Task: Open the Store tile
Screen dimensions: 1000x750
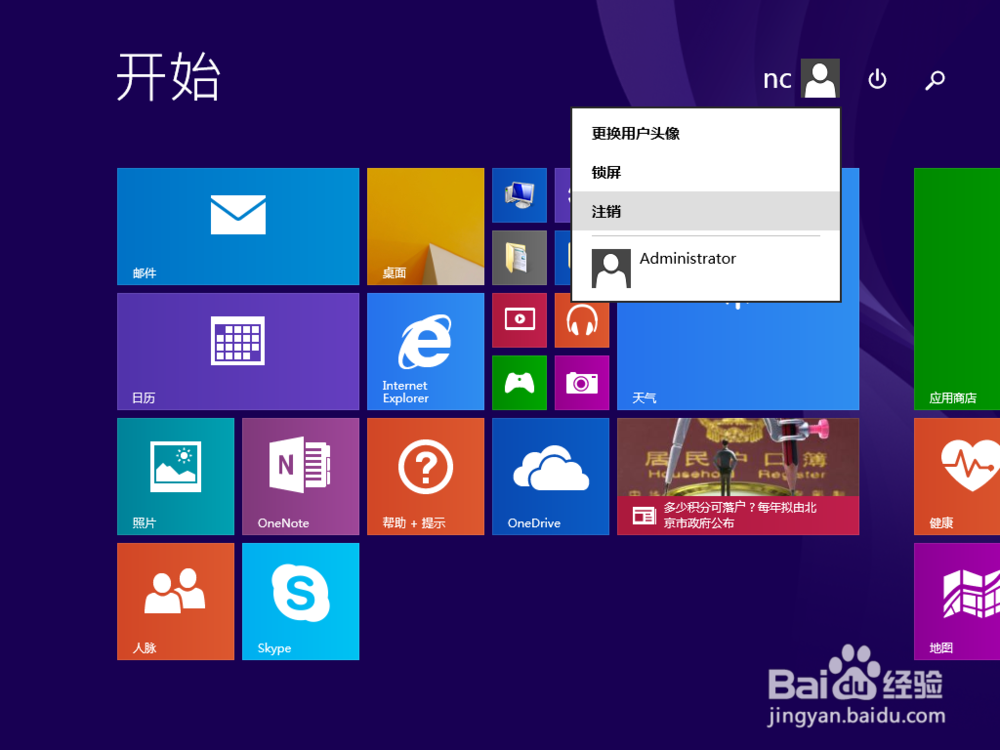Action: [957, 289]
